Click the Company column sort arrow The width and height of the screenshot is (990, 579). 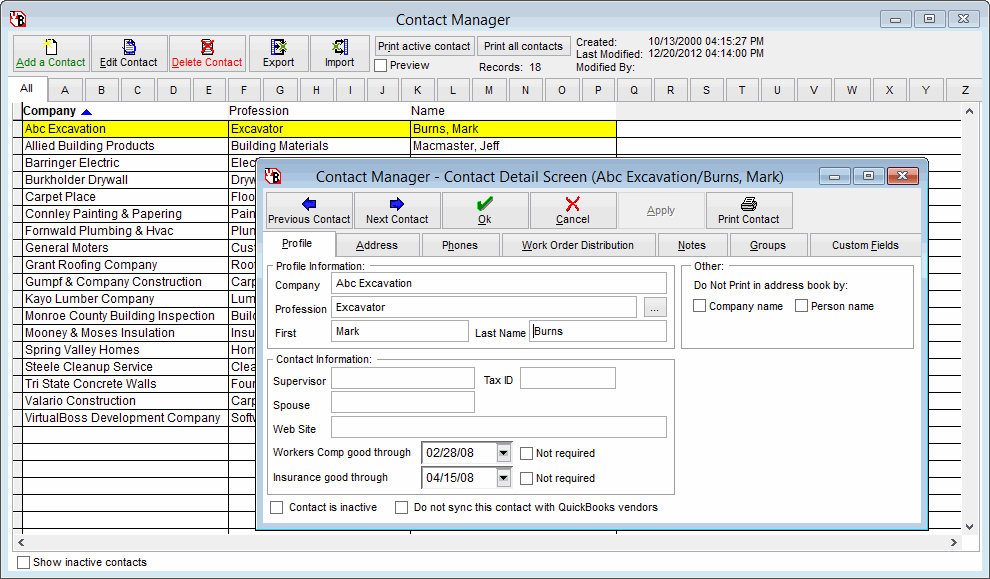[86, 112]
